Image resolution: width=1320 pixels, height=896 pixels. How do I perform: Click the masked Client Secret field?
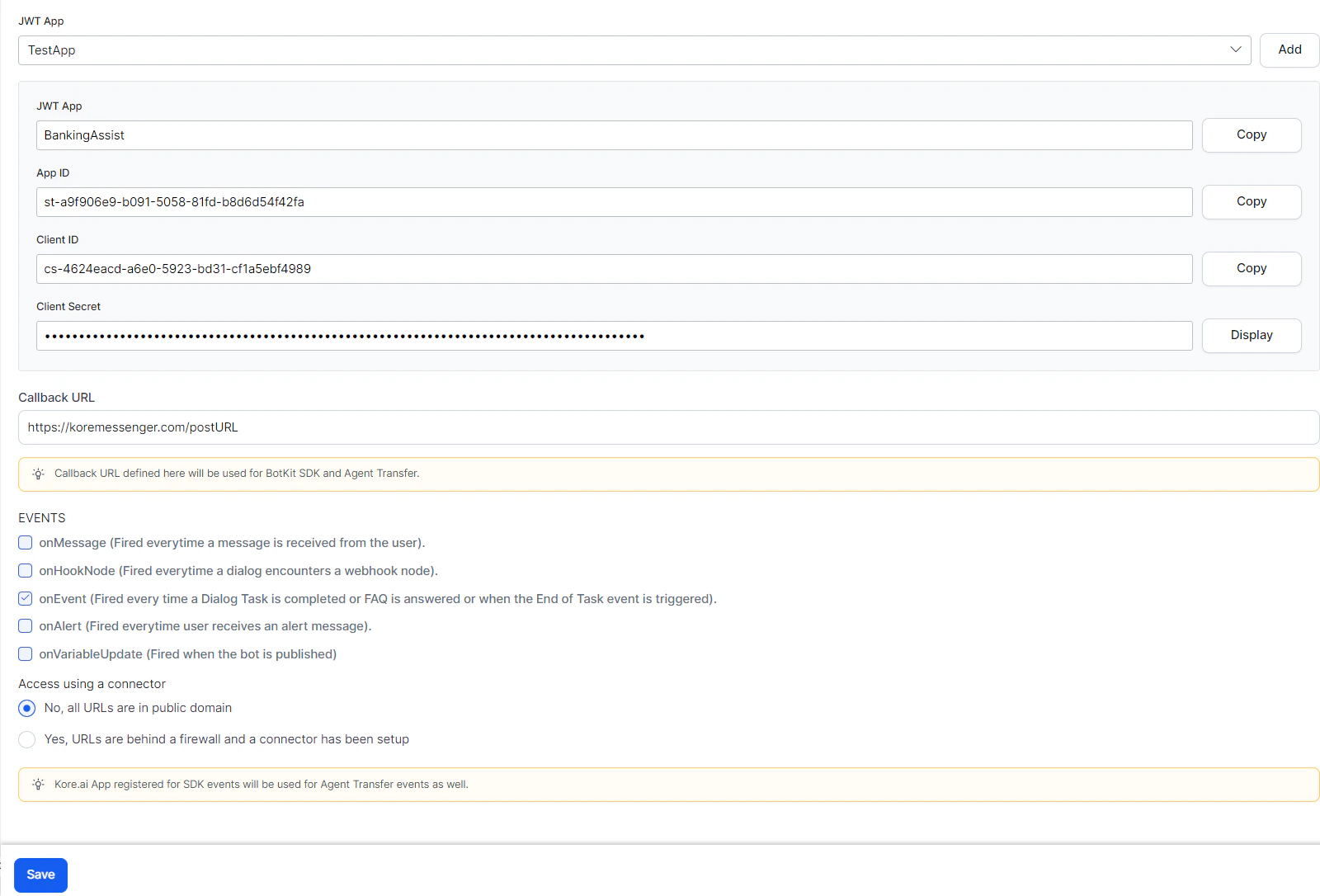(614, 336)
